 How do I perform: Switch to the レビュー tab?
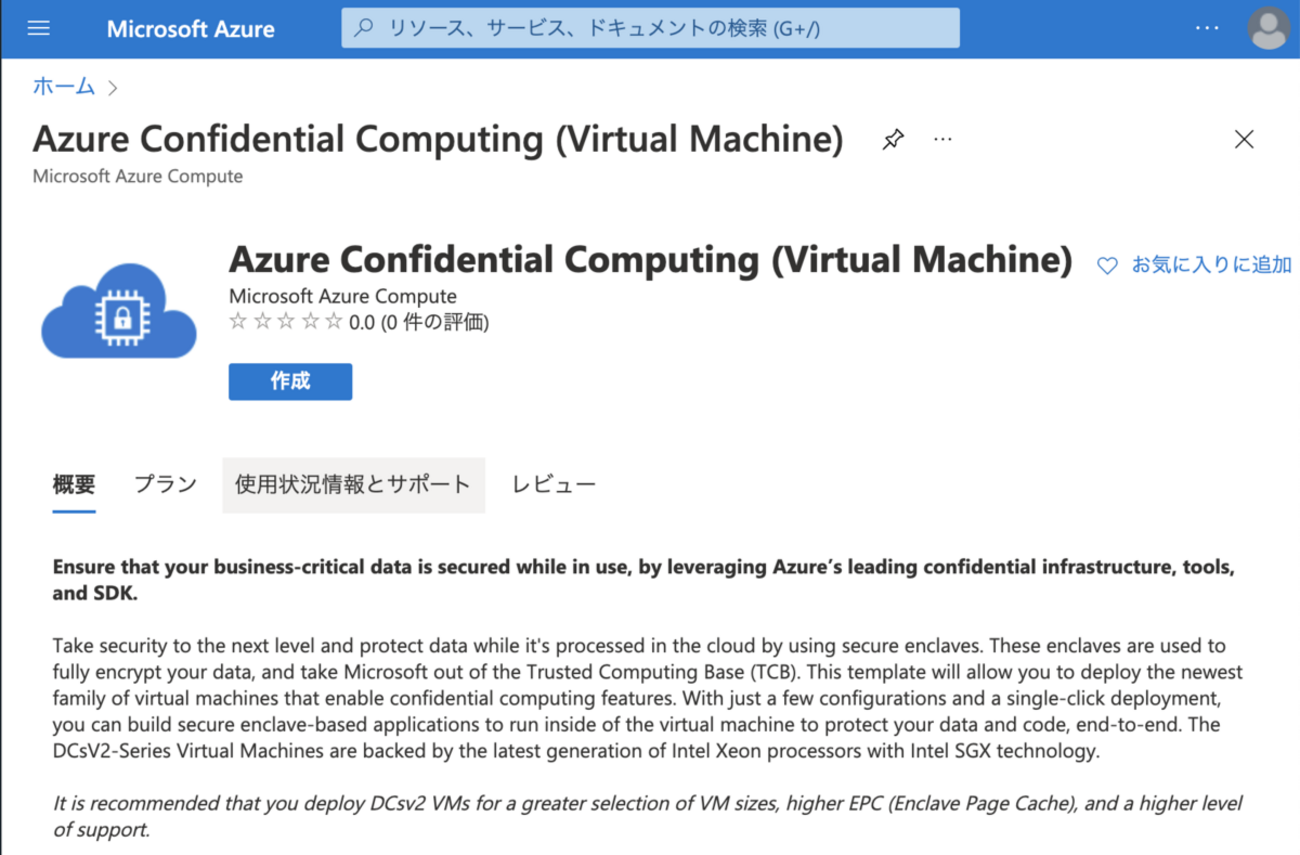point(554,485)
